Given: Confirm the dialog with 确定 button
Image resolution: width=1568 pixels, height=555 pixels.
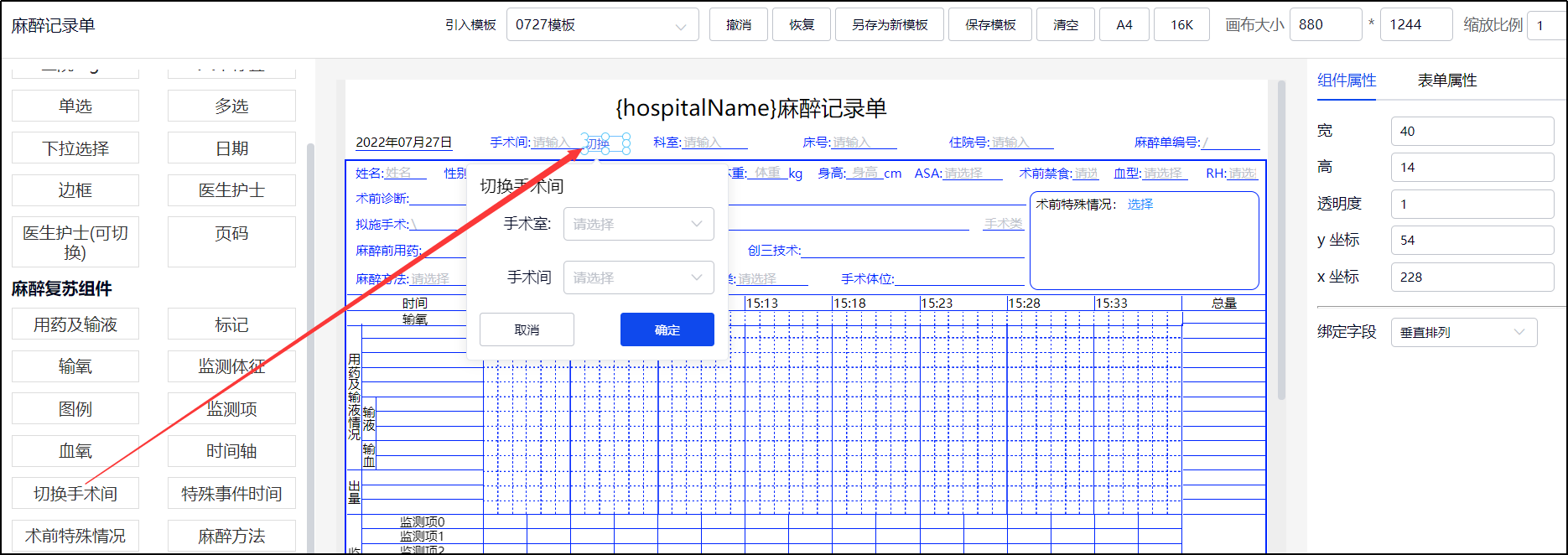Looking at the screenshot, I should 667,329.
